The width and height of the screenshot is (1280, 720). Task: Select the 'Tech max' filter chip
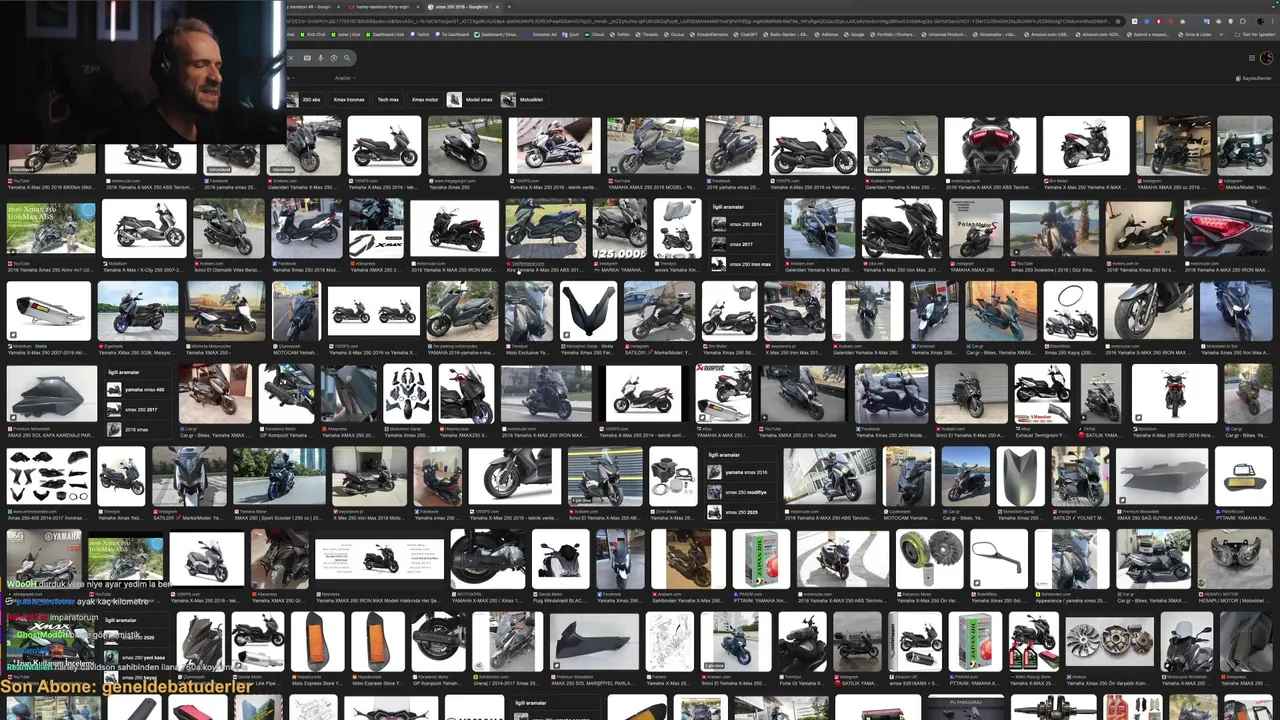388,100
